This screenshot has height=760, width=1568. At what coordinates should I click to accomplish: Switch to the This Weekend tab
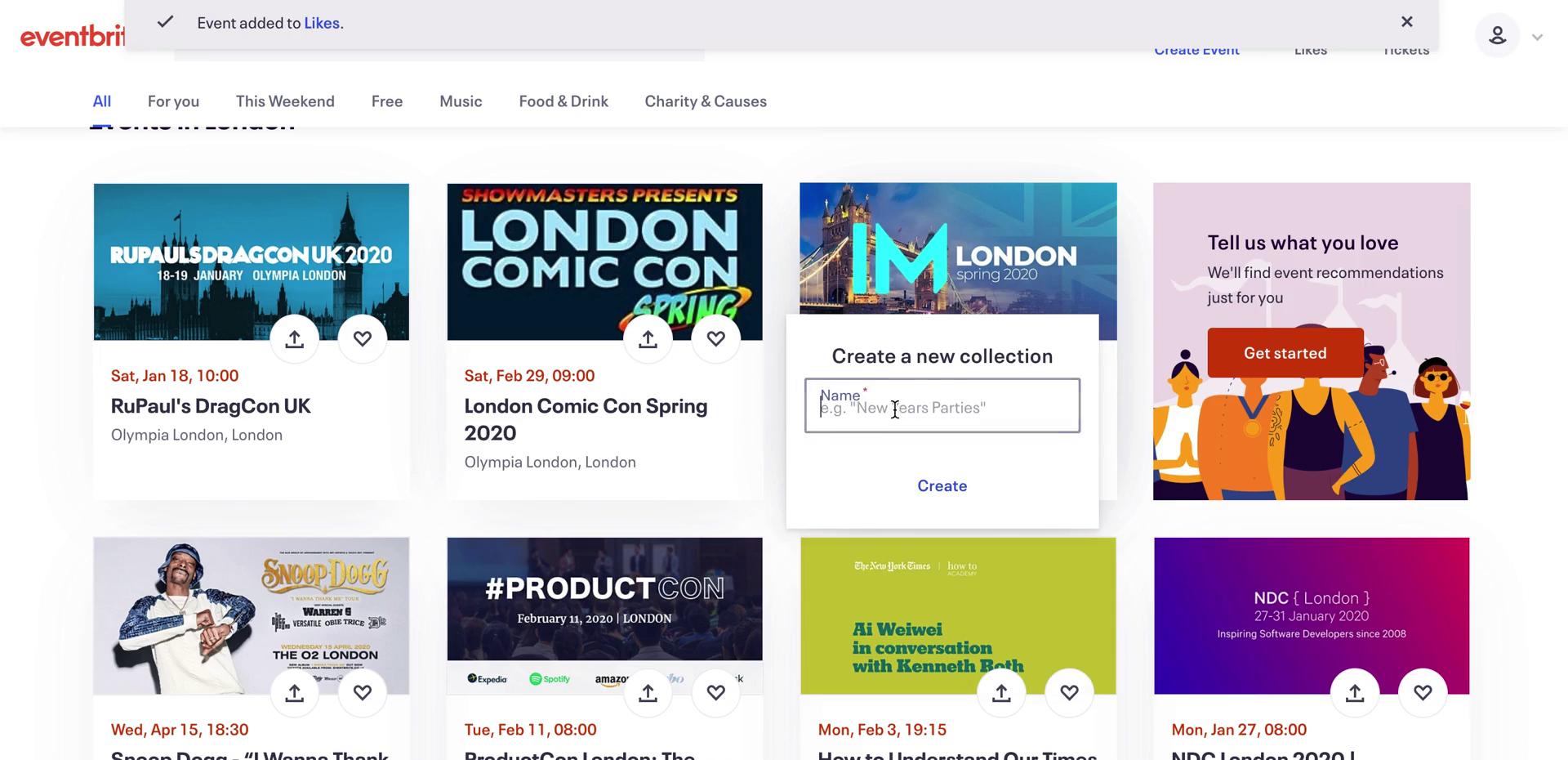pyautogui.click(x=285, y=101)
